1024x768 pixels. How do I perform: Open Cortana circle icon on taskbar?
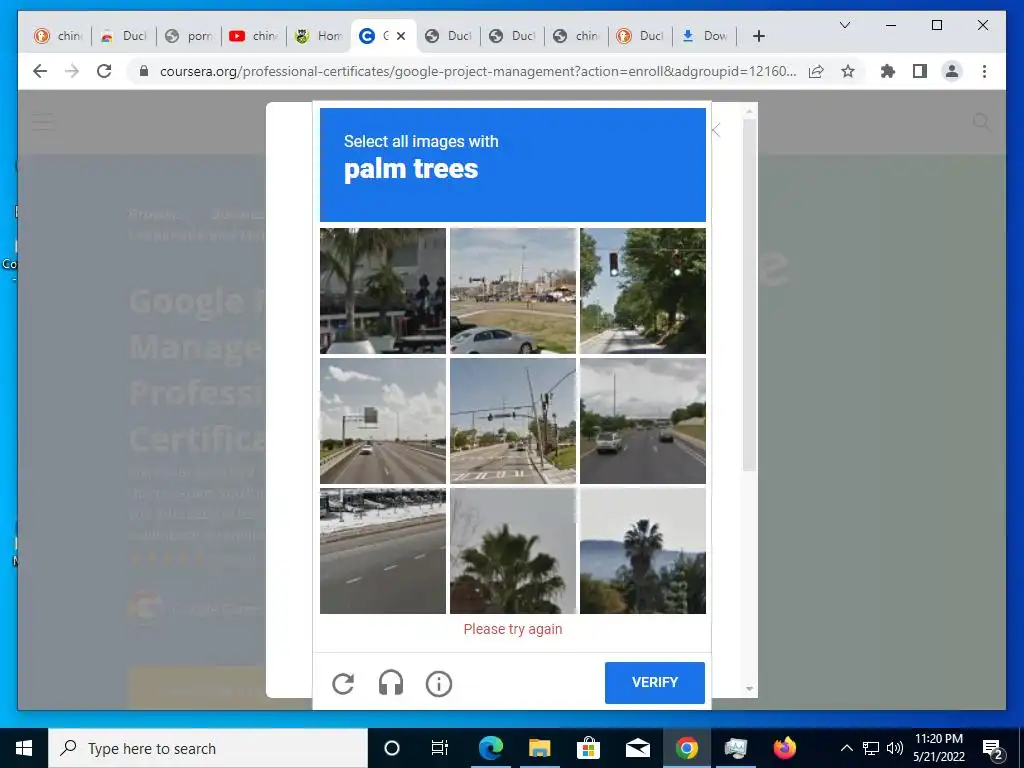tap(392, 748)
